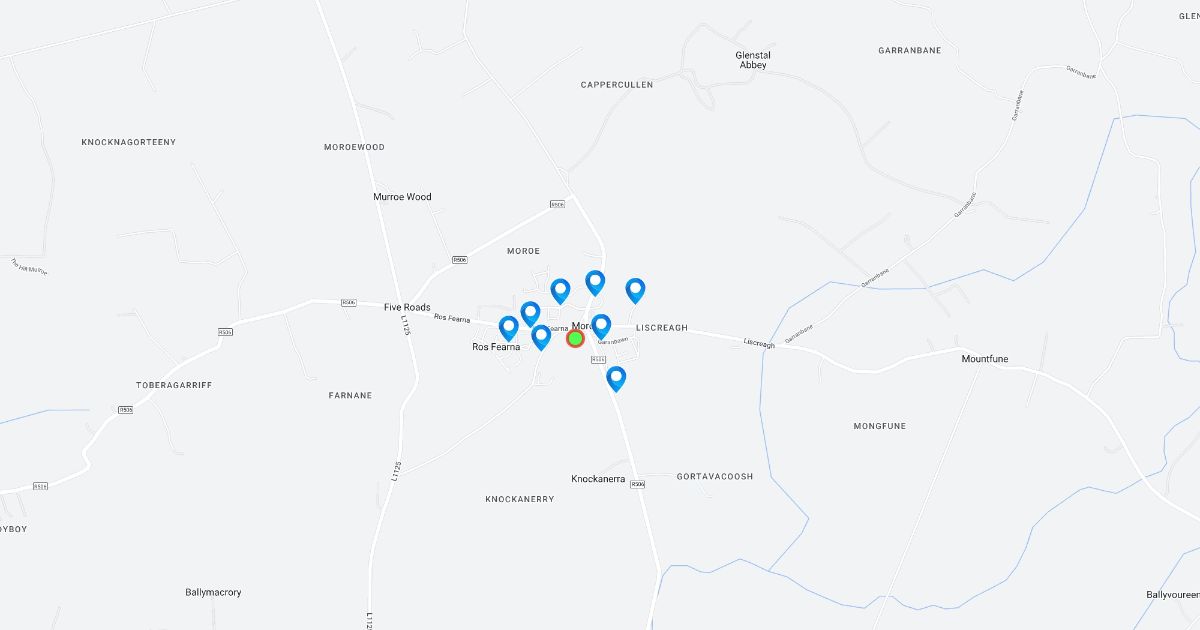Viewport: 1200px width, 630px height.
Task: Click the Knockanerra place label
Action: pyautogui.click(x=598, y=479)
